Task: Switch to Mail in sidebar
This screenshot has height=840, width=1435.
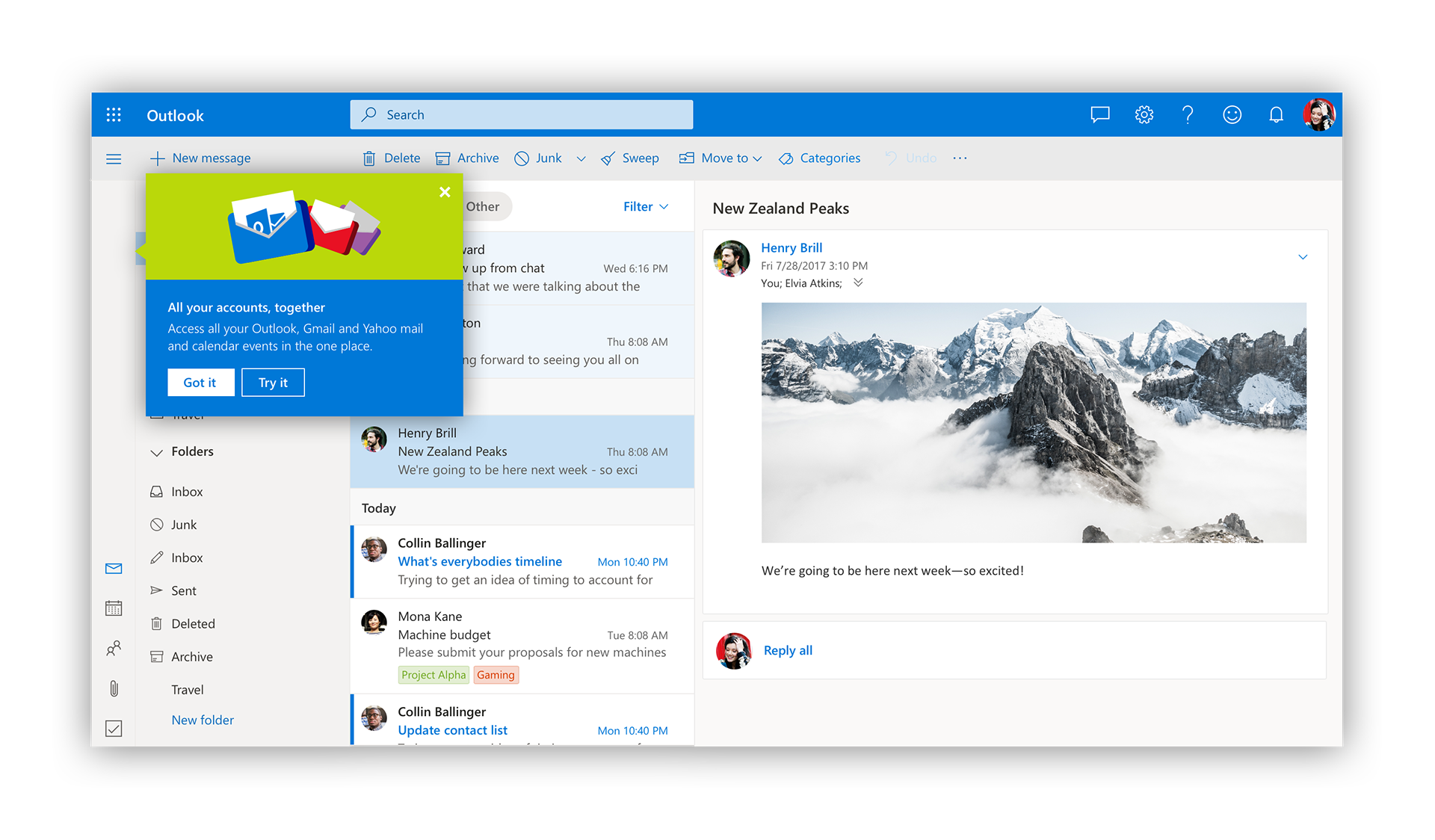Action: (114, 569)
